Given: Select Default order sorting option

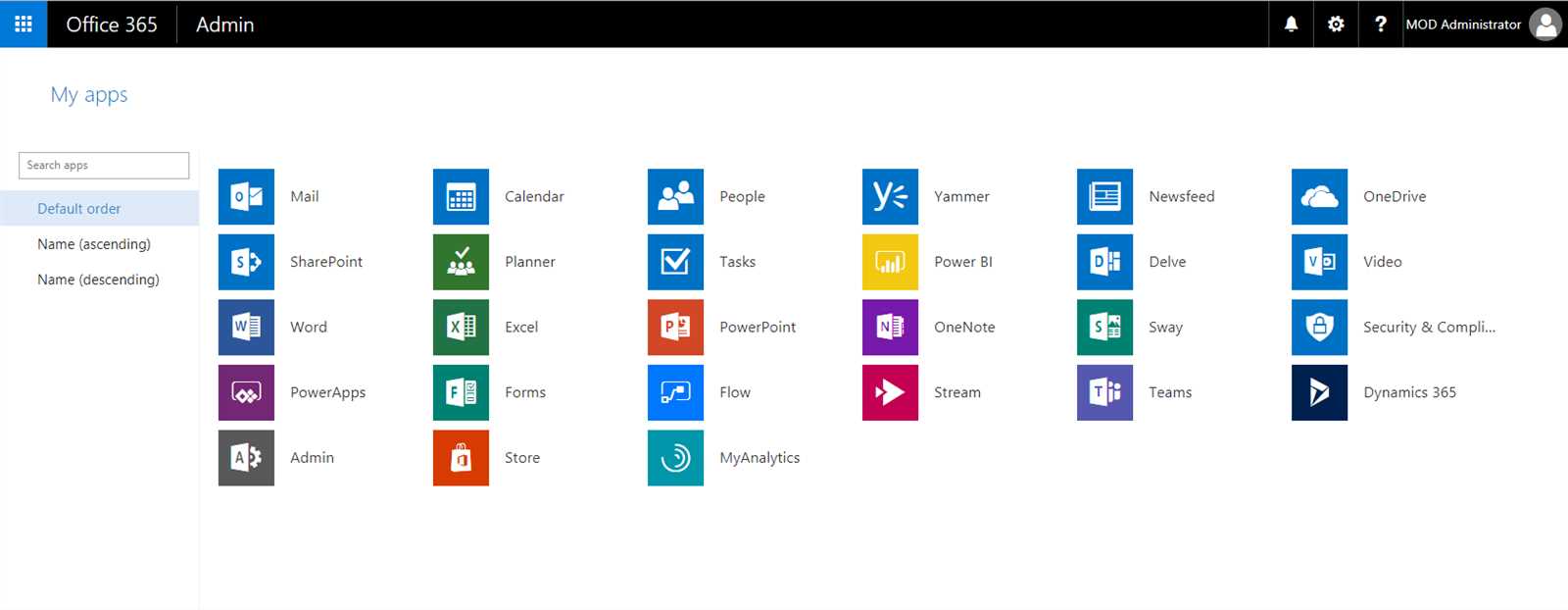Looking at the screenshot, I should (x=79, y=209).
